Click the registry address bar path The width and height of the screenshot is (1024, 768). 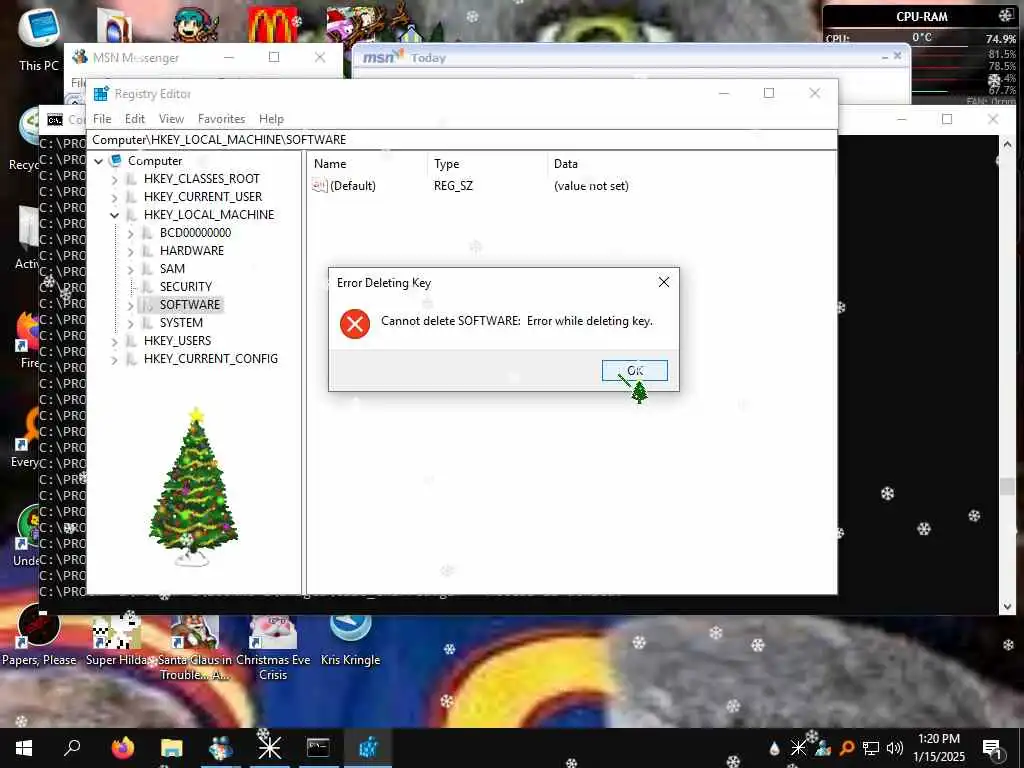[463, 140]
